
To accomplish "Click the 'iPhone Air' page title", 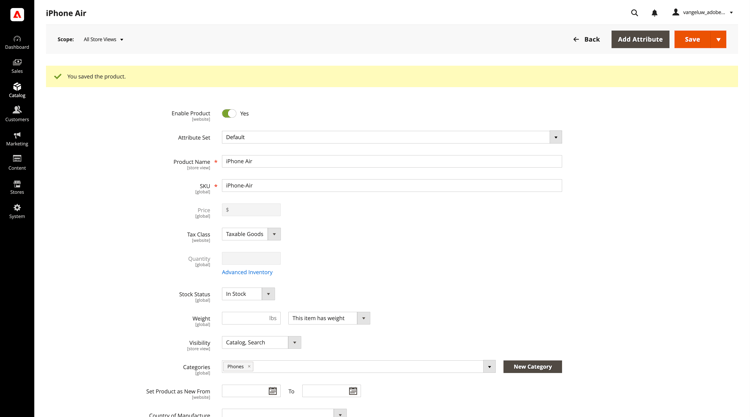I will click(x=66, y=13).
